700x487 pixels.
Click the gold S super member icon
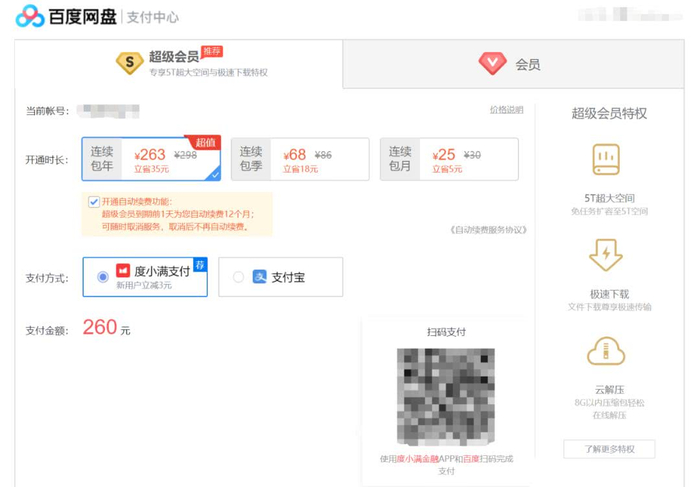129,63
